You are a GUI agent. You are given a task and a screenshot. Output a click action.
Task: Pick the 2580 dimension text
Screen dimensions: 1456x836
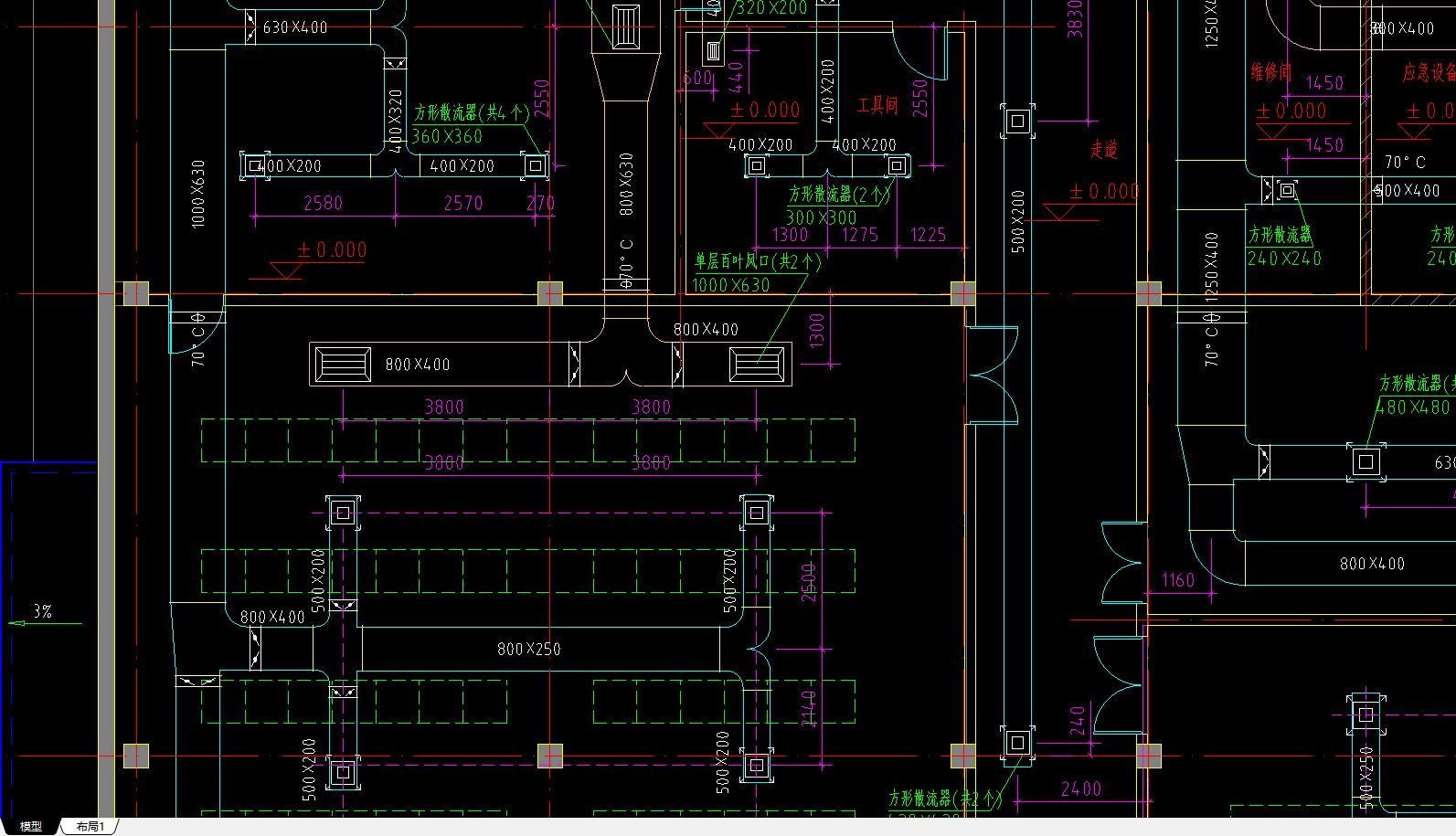coord(323,203)
